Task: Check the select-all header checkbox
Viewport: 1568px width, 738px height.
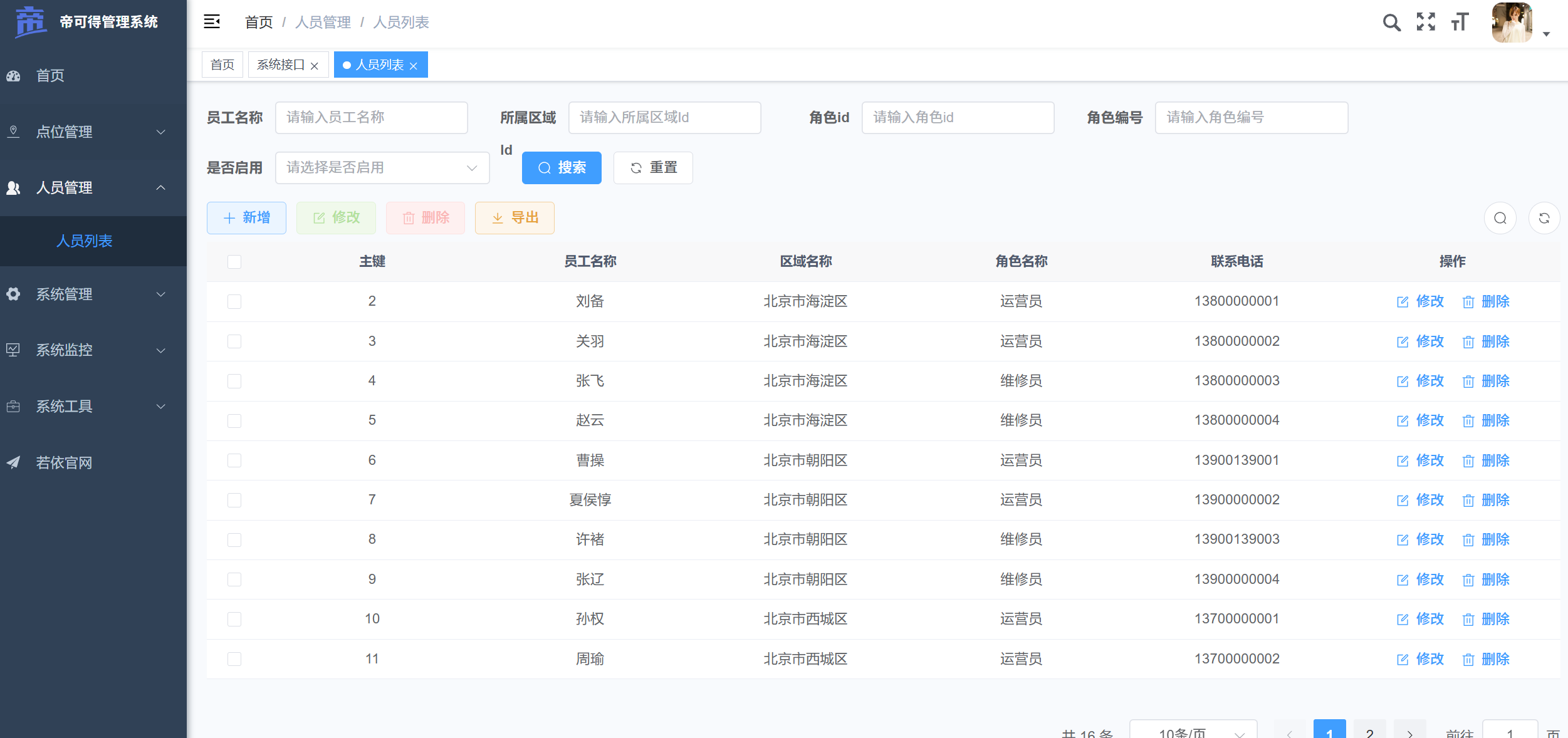Action: pos(234,262)
